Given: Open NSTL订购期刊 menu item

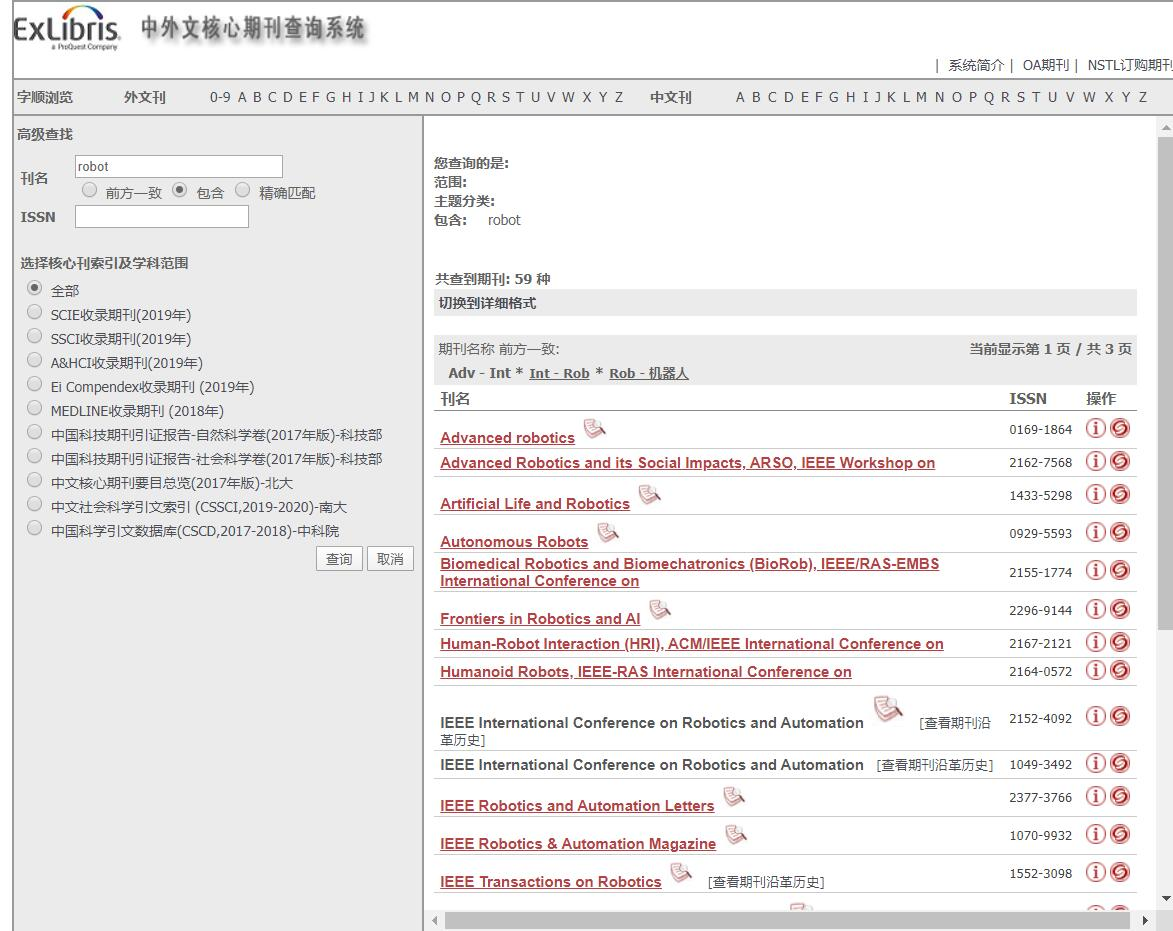Looking at the screenshot, I should (1130, 65).
